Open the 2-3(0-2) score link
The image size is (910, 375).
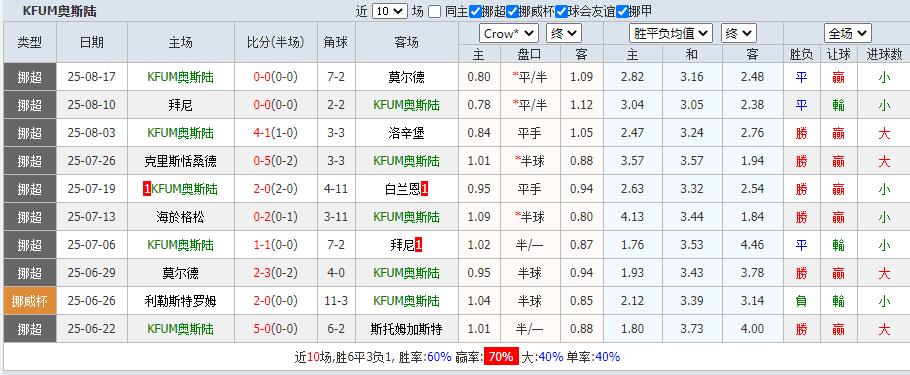276,273
